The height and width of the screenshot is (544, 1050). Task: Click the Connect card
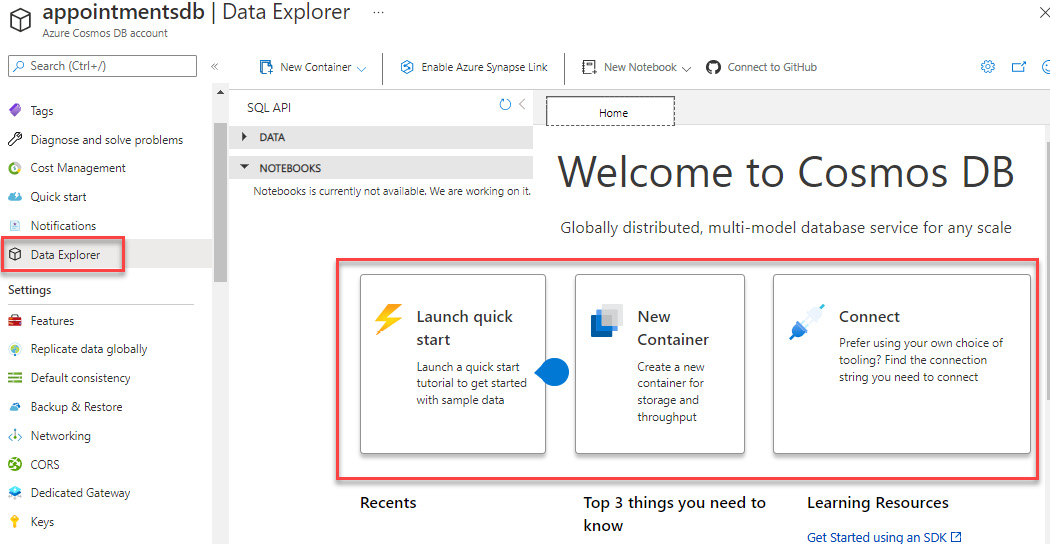(901, 364)
